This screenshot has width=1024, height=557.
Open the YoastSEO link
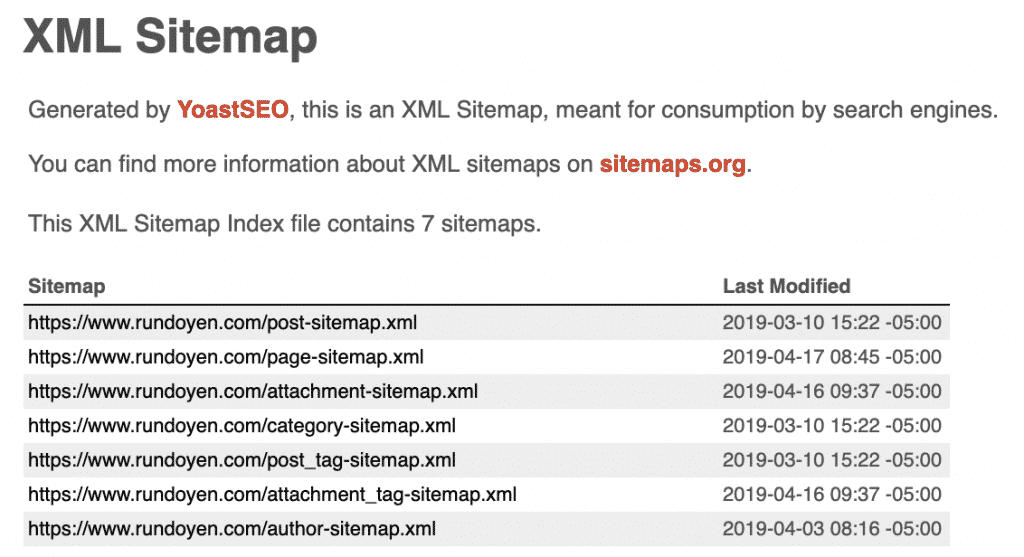(233, 110)
